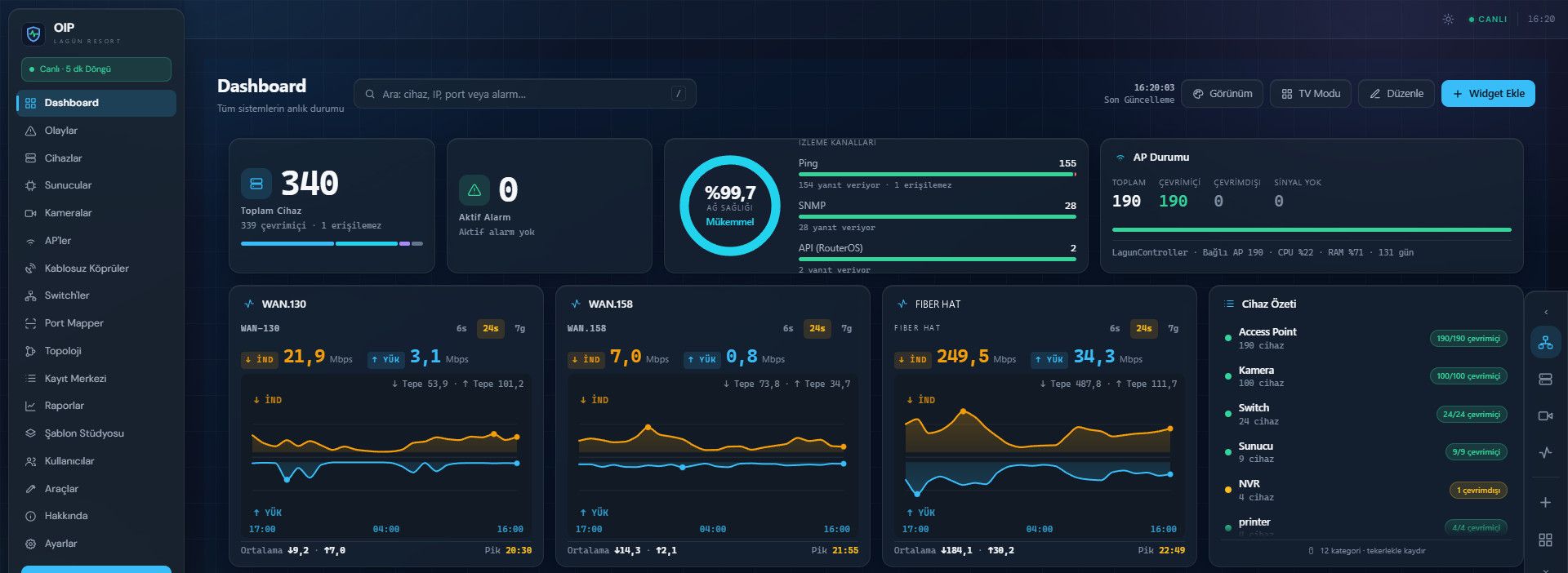Open the Görünüm view options
The image size is (1568, 573).
pos(1223,94)
